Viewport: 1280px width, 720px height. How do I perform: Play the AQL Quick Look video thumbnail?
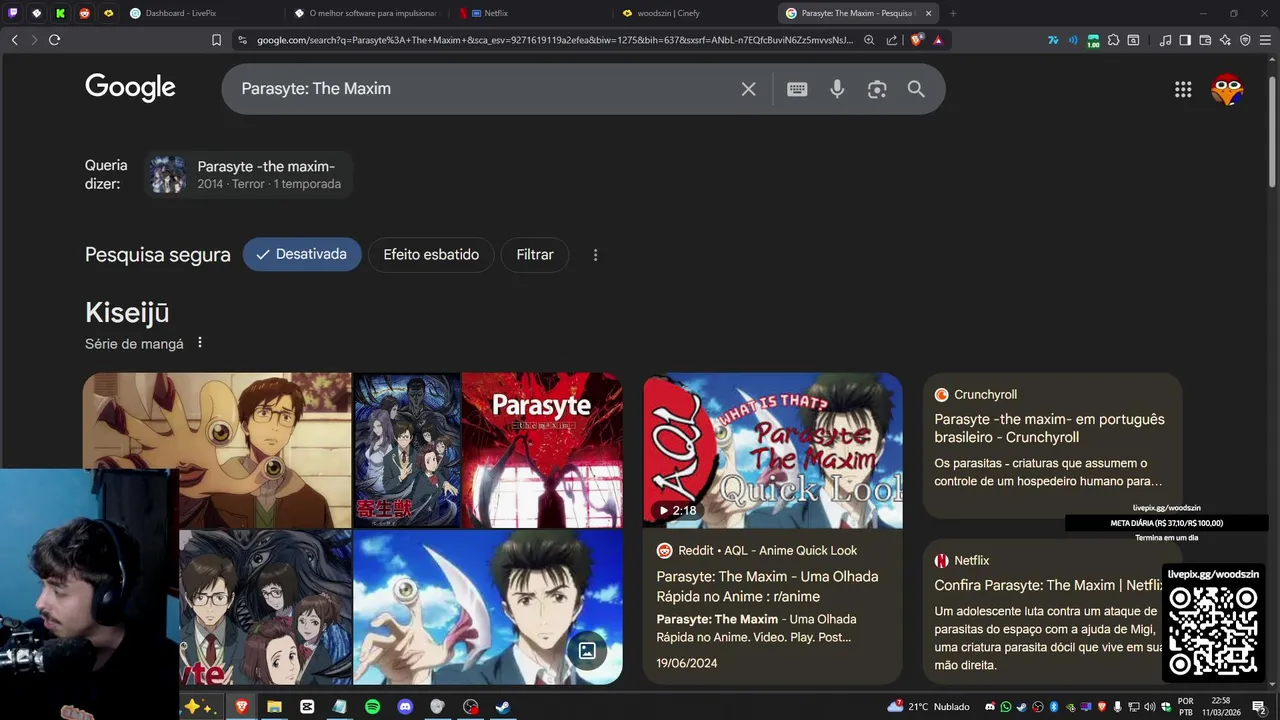[773, 450]
